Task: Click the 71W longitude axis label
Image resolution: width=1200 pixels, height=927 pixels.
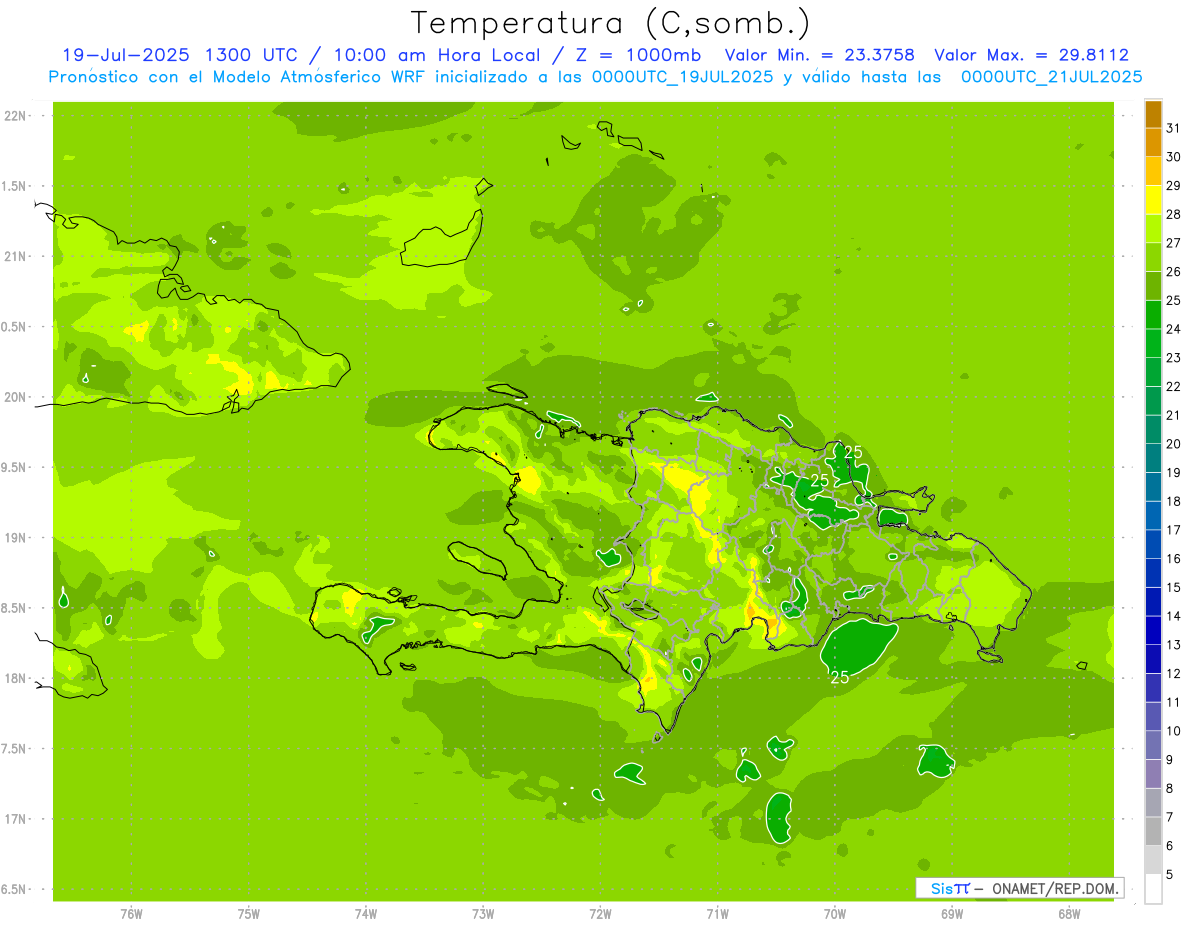Action: coord(717,914)
